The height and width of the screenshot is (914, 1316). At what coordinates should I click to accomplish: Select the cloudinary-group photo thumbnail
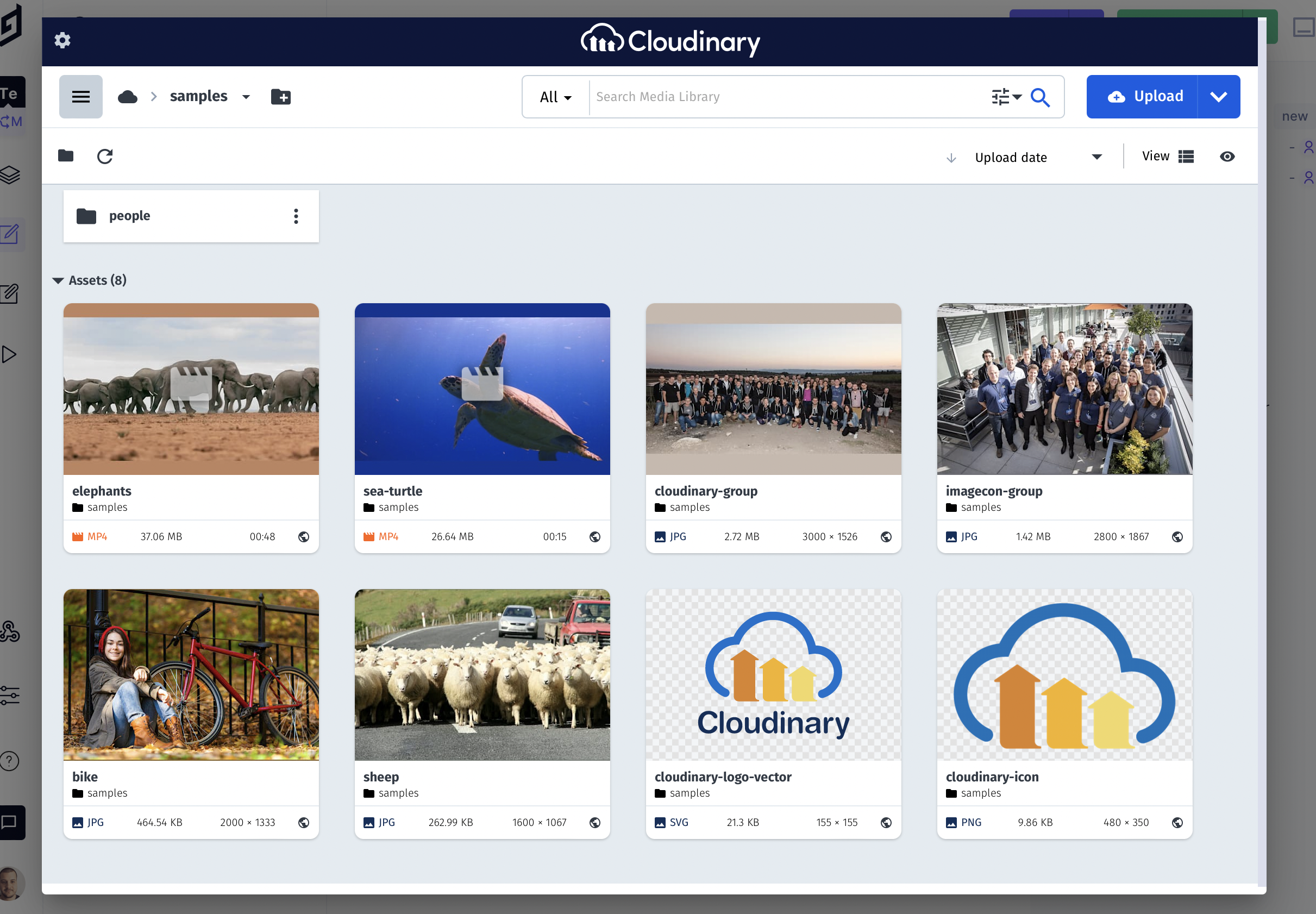[773, 389]
